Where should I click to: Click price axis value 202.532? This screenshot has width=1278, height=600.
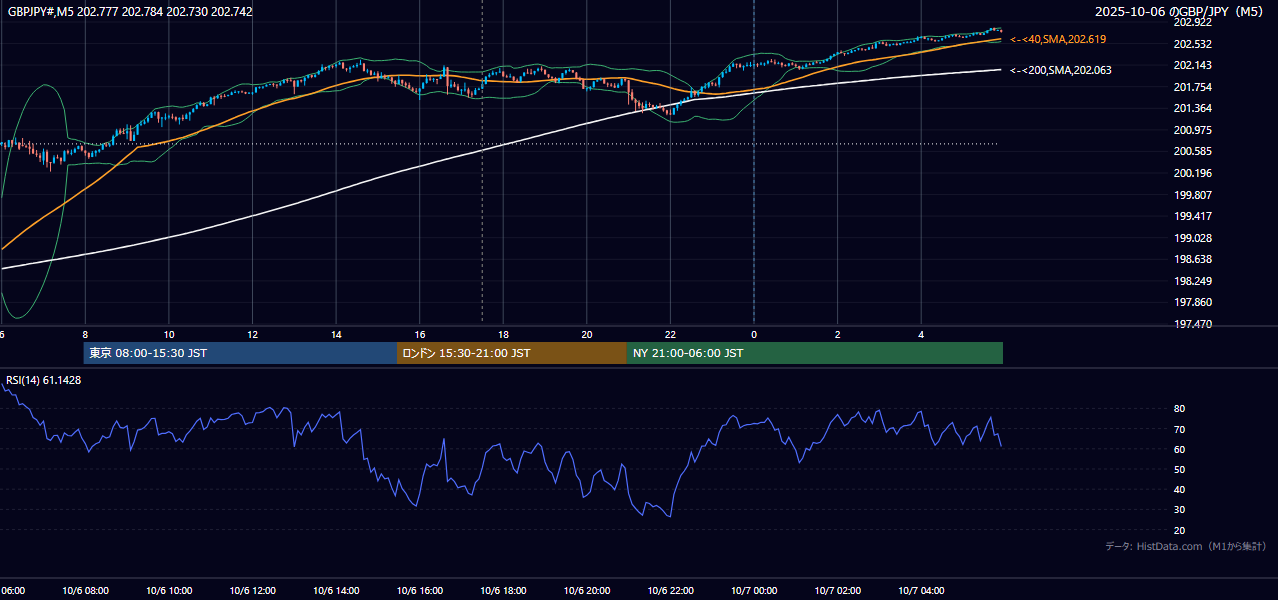[1192, 44]
